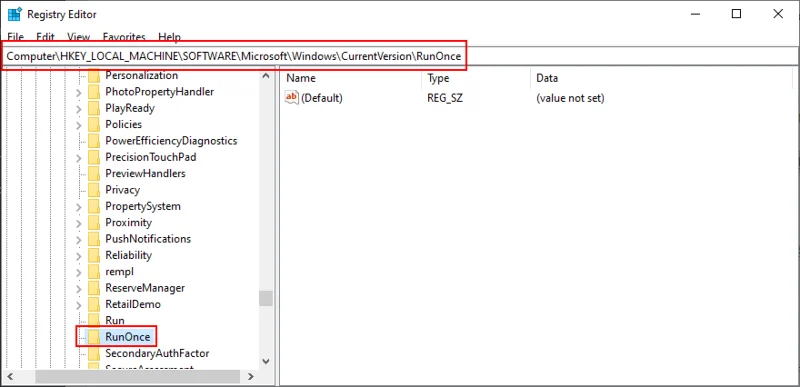The height and width of the screenshot is (387, 800).
Task: Select the RunOnce folder icon
Action: click(94, 337)
